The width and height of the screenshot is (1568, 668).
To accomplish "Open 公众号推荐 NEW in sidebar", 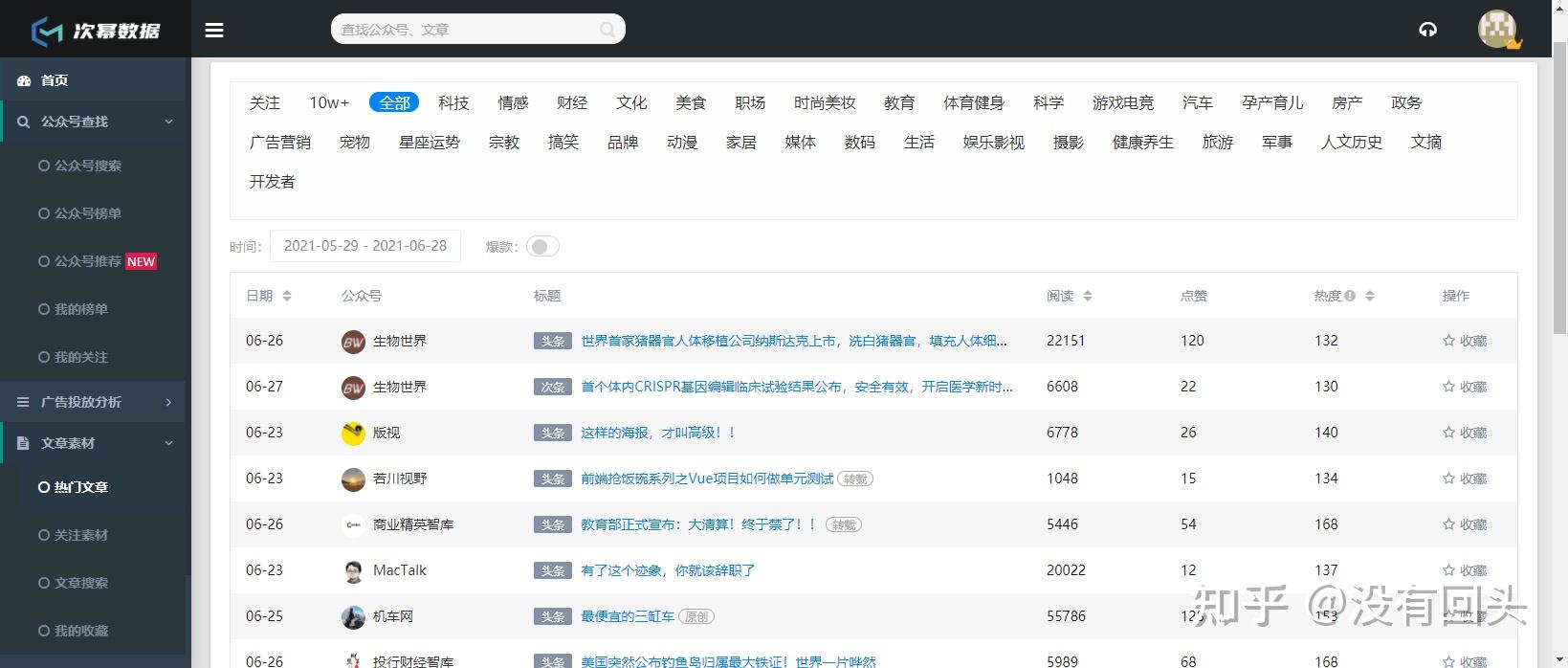I will tap(97, 261).
